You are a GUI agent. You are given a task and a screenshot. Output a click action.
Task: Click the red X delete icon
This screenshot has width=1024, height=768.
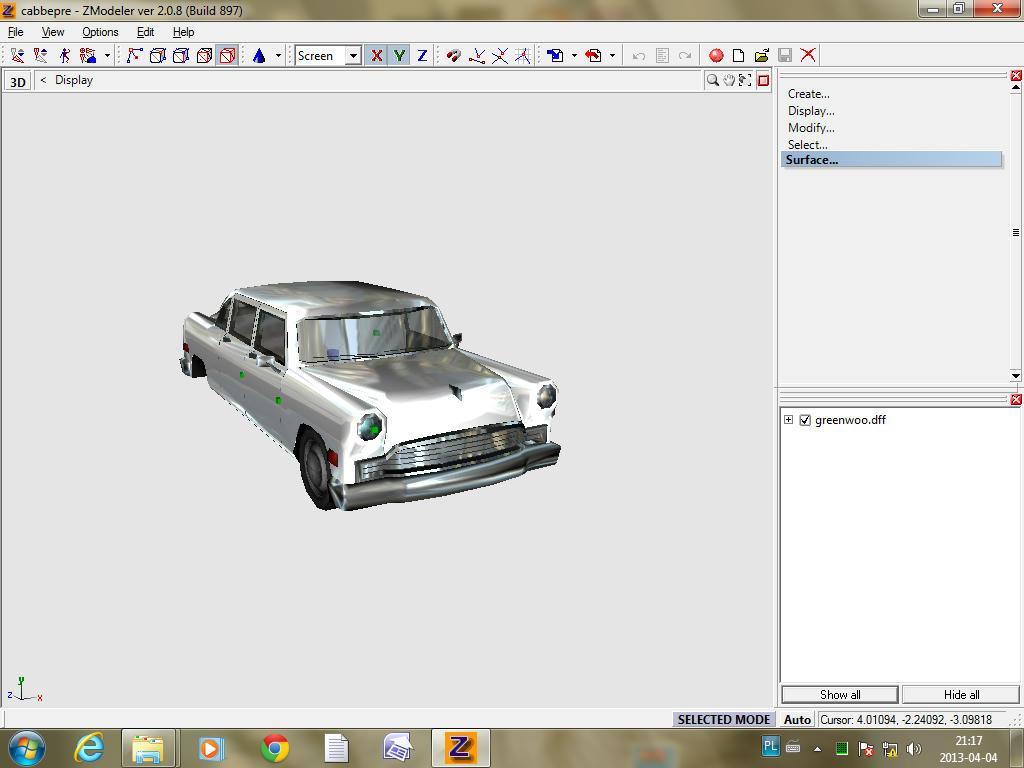808,56
